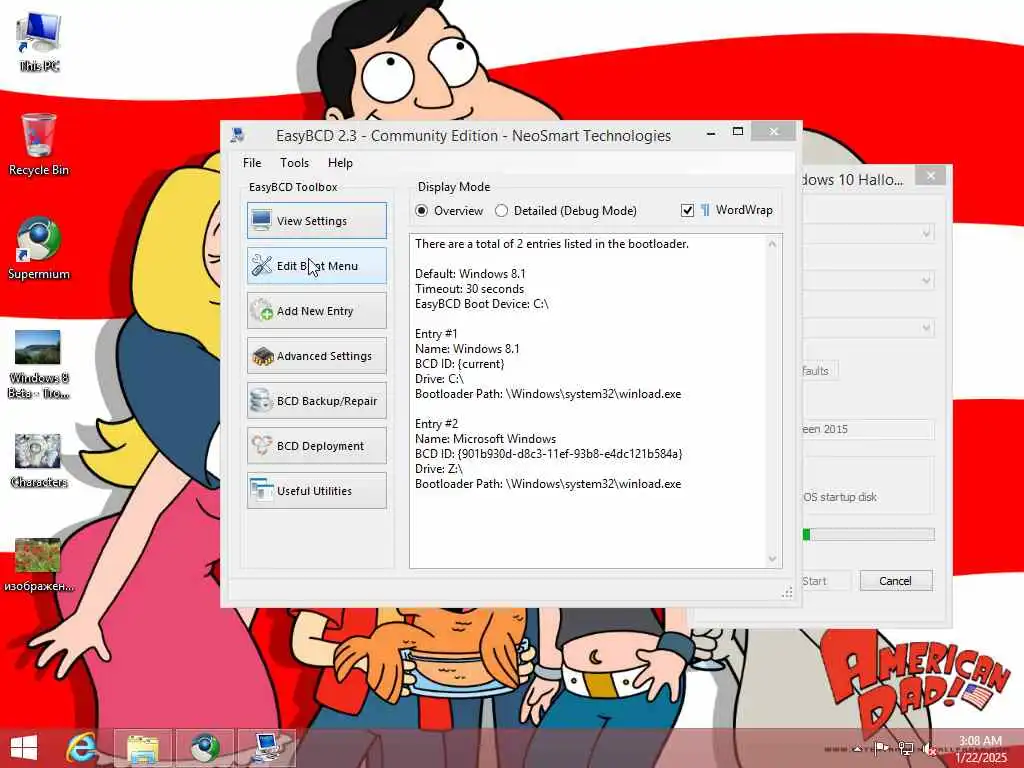
Task: Click EasyBCD taskbar icon
Action: coord(266,748)
